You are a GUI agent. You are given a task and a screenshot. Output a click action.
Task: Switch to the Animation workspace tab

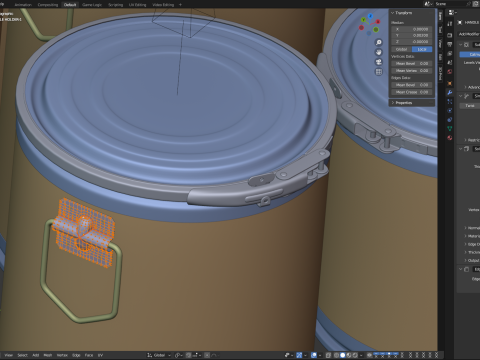pos(23,5)
